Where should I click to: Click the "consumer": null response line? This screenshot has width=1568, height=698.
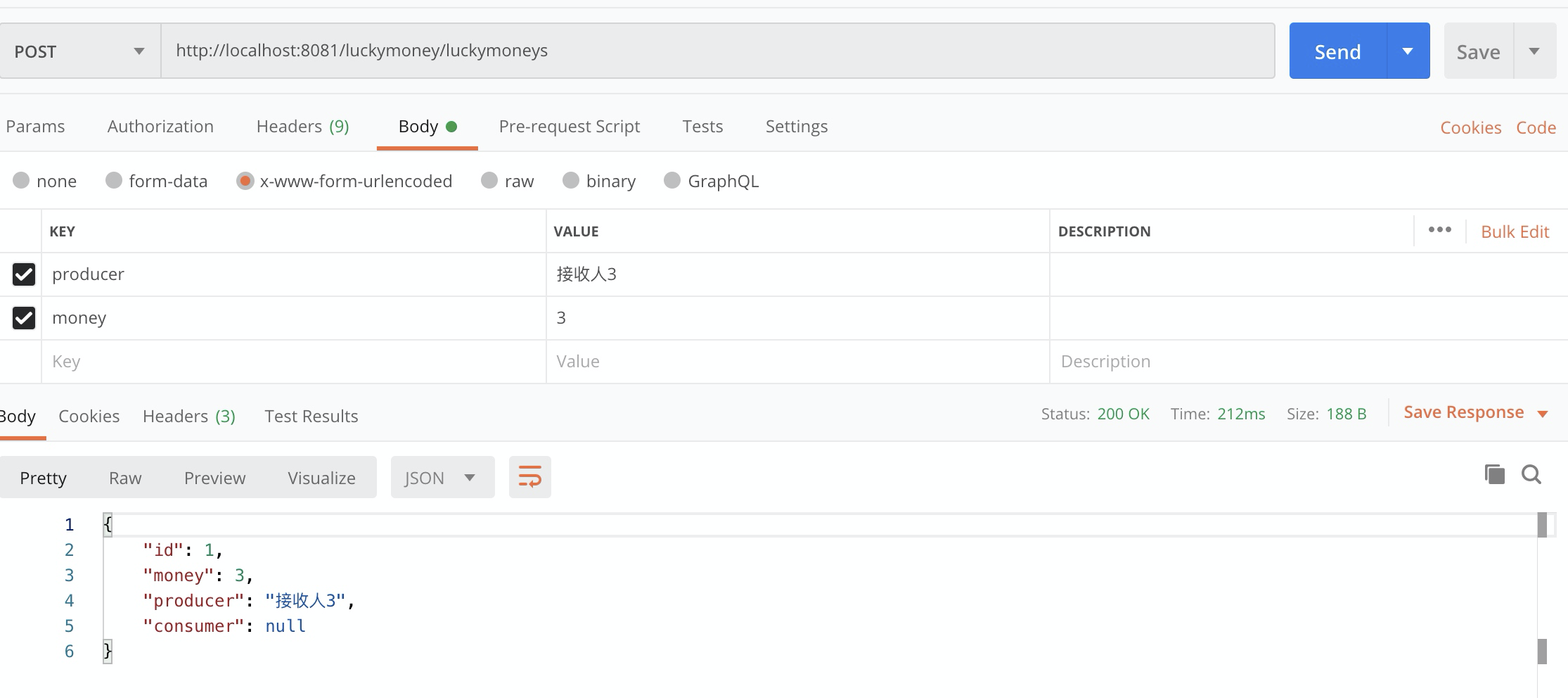[x=224, y=626]
